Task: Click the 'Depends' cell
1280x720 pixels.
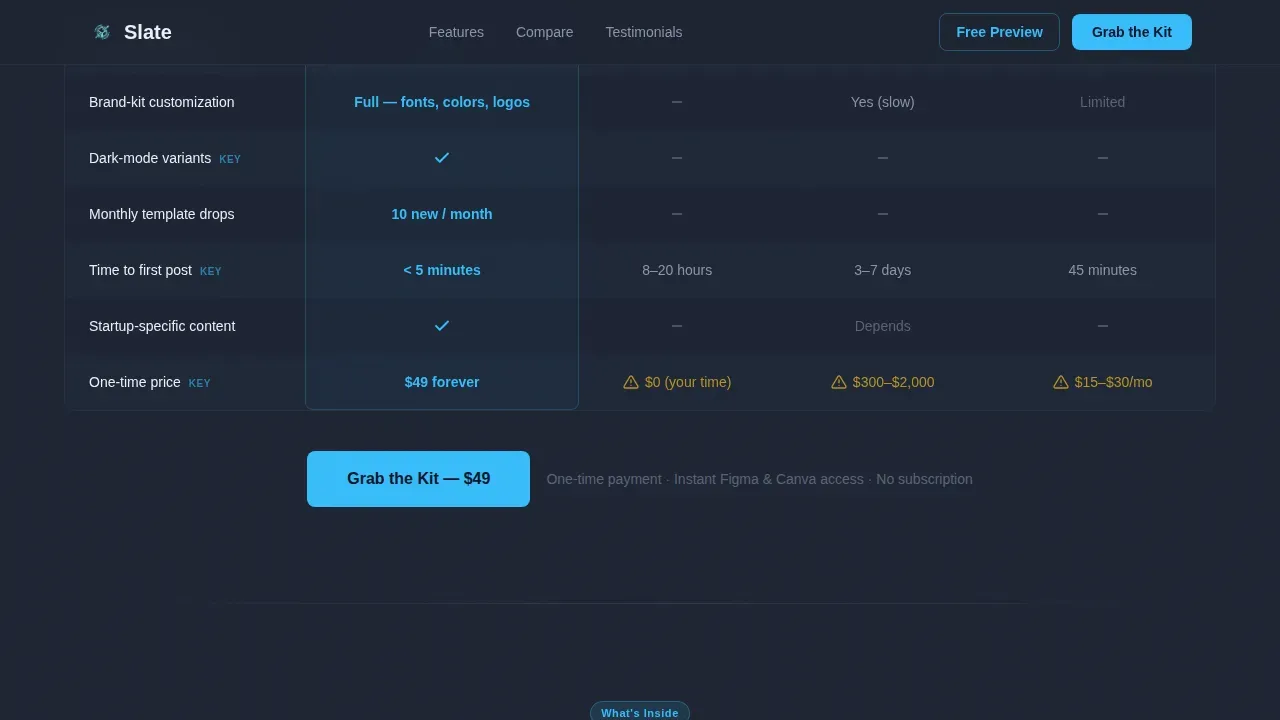Action: pyautogui.click(x=882, y=326)
